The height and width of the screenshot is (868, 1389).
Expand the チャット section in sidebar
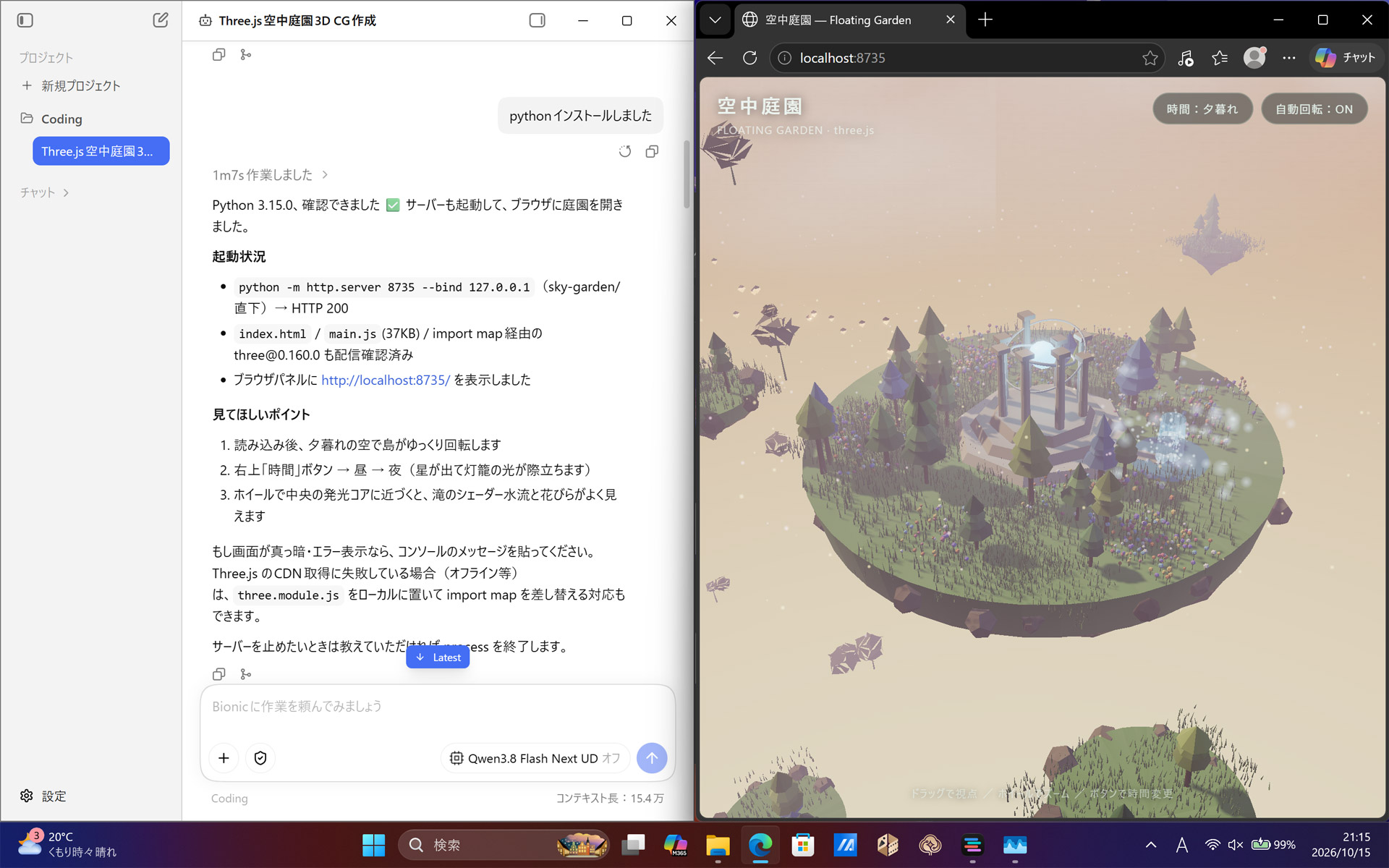coord(45,192)
